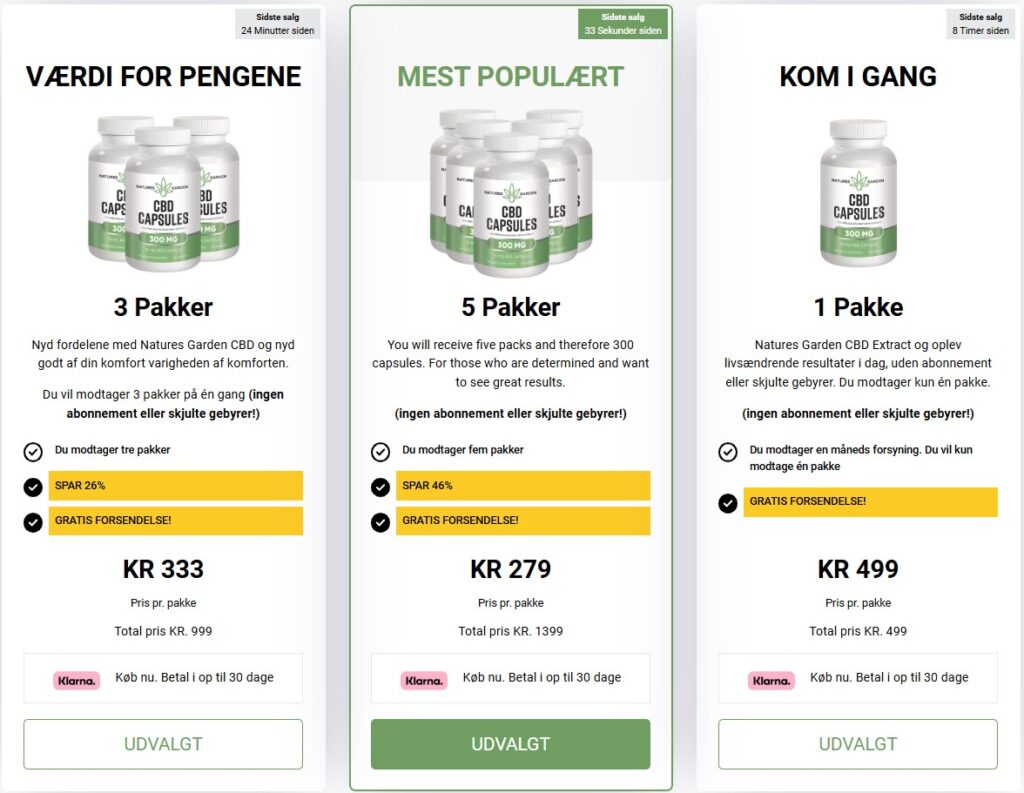This screenshot has width=1024, height=793.
Task: Select the 'KOM I GANG' heading
Action: coord(858,76)
